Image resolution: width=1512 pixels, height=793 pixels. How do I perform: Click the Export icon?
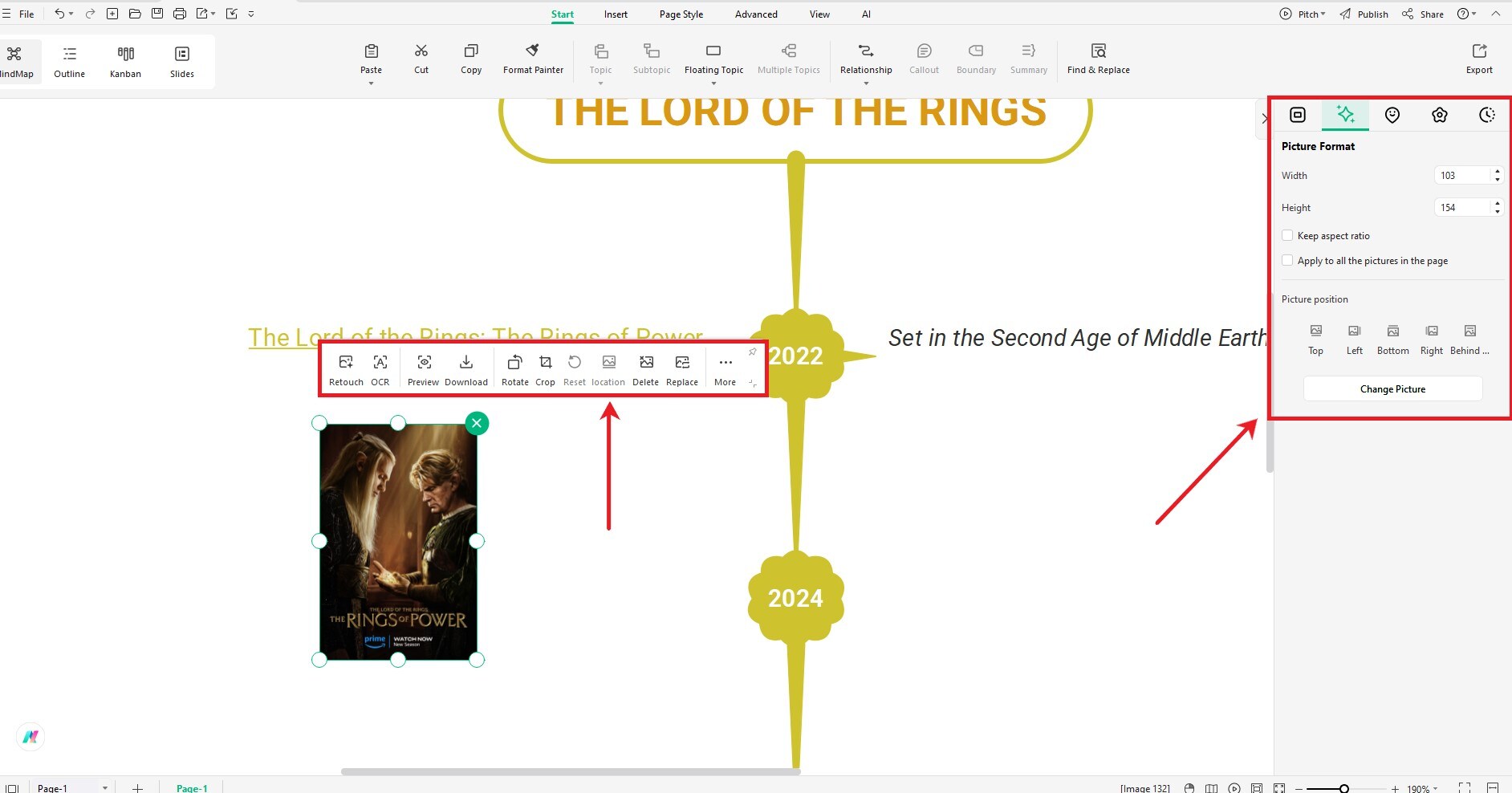1479,51
